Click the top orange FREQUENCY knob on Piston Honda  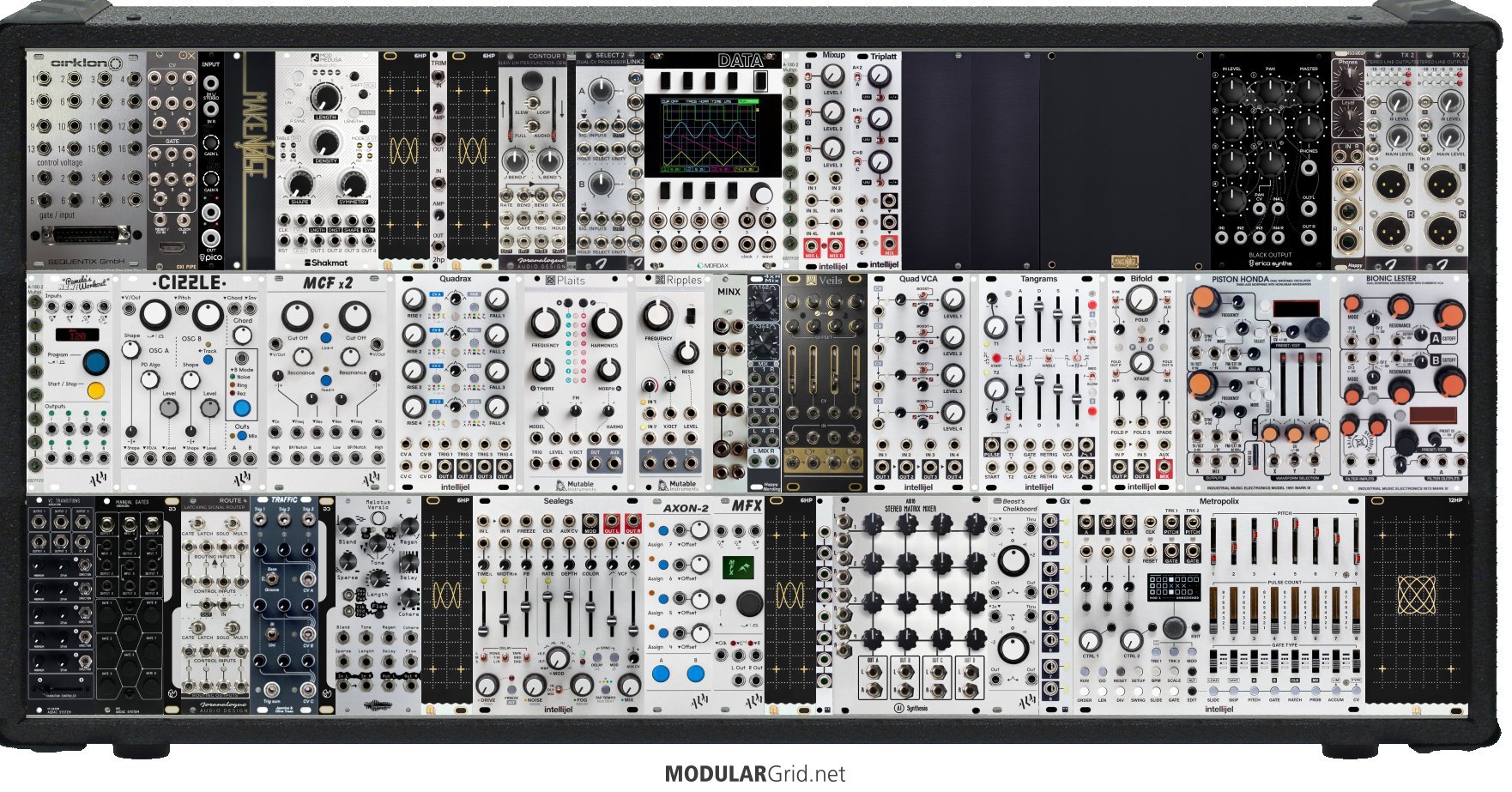(1206, 301)
